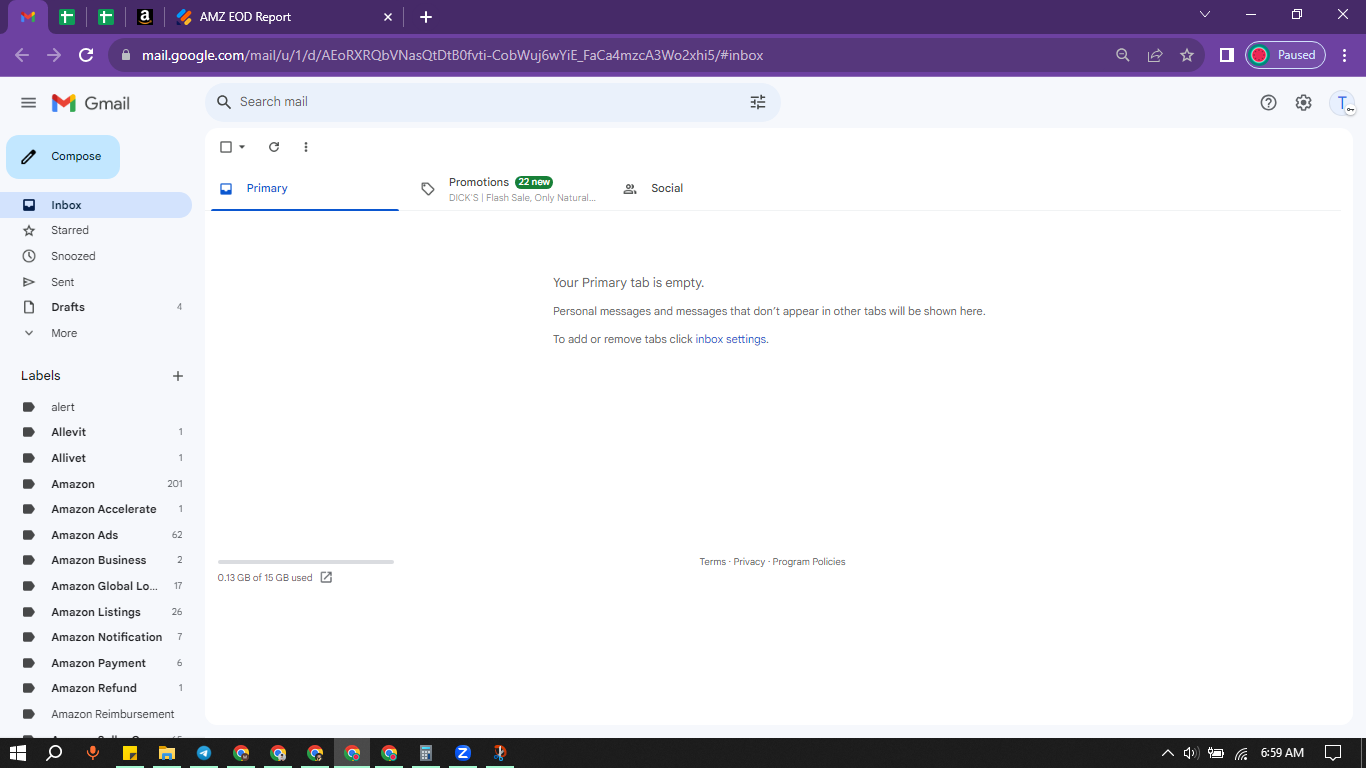Bookmark this tab with the star

coord(1187,55)
